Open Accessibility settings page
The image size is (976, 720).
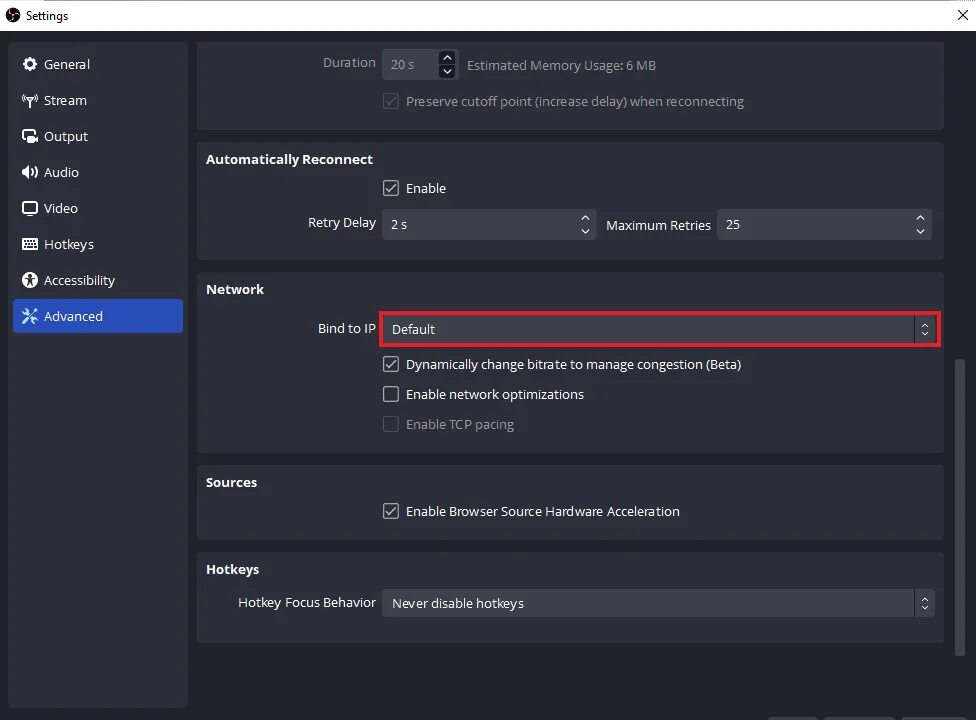tap(98, 280)
